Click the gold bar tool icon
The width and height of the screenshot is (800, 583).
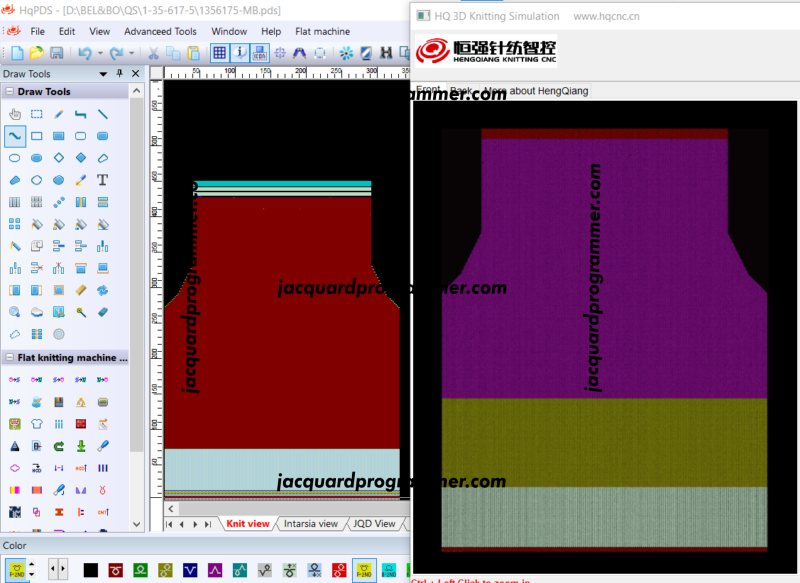pyautogui.click(x=81, y=290)
